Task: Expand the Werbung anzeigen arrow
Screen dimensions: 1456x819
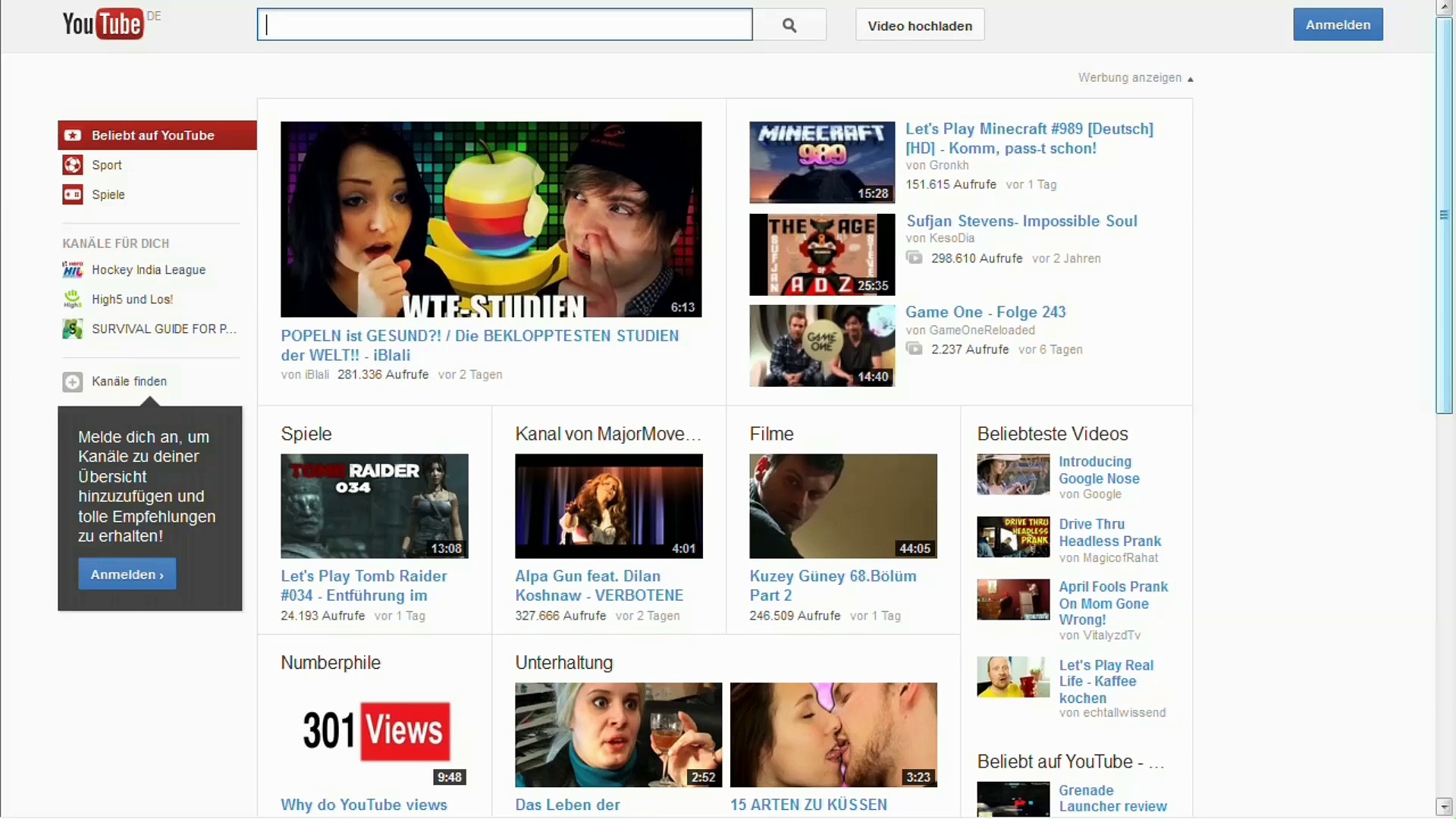Action: (1190, 79)
